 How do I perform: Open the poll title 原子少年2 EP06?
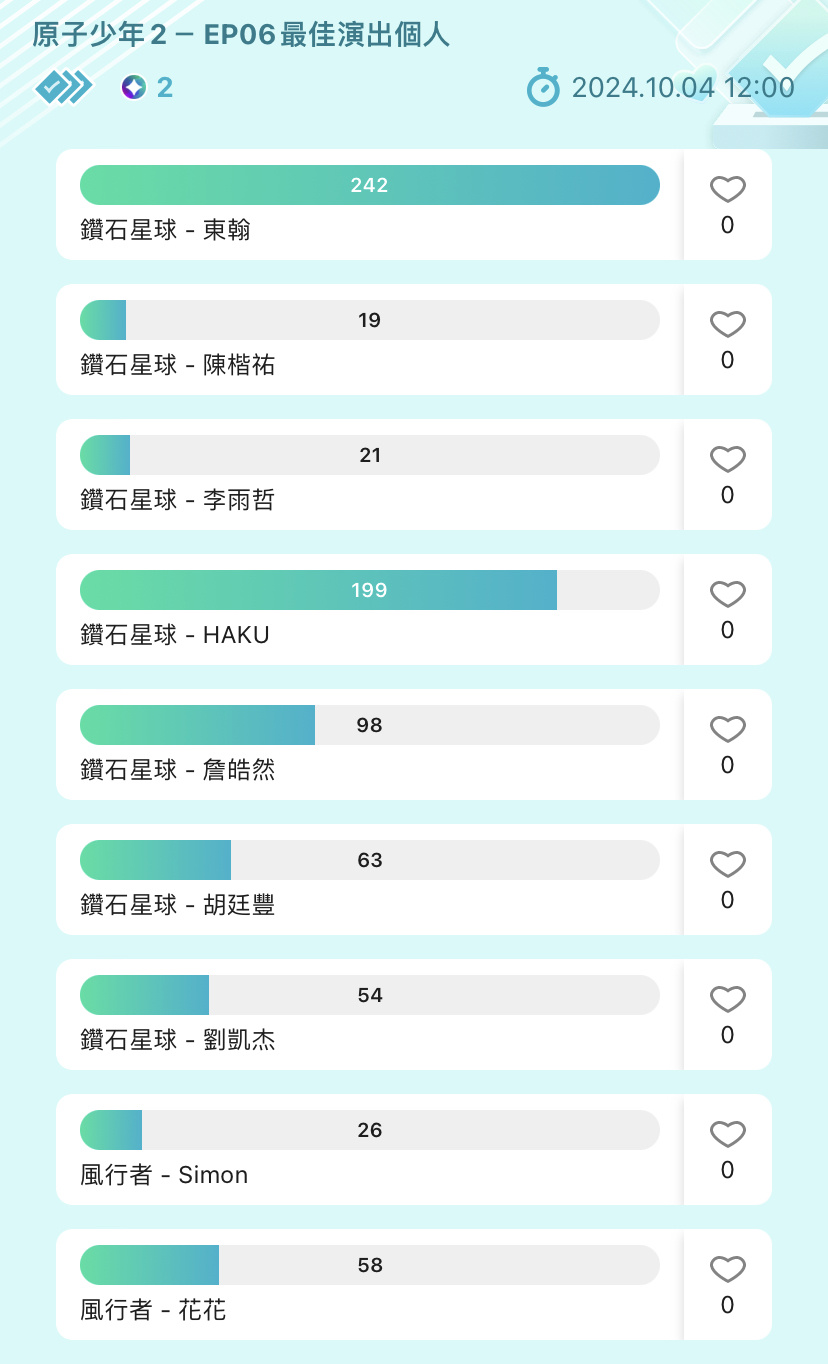tap(241, 36)
